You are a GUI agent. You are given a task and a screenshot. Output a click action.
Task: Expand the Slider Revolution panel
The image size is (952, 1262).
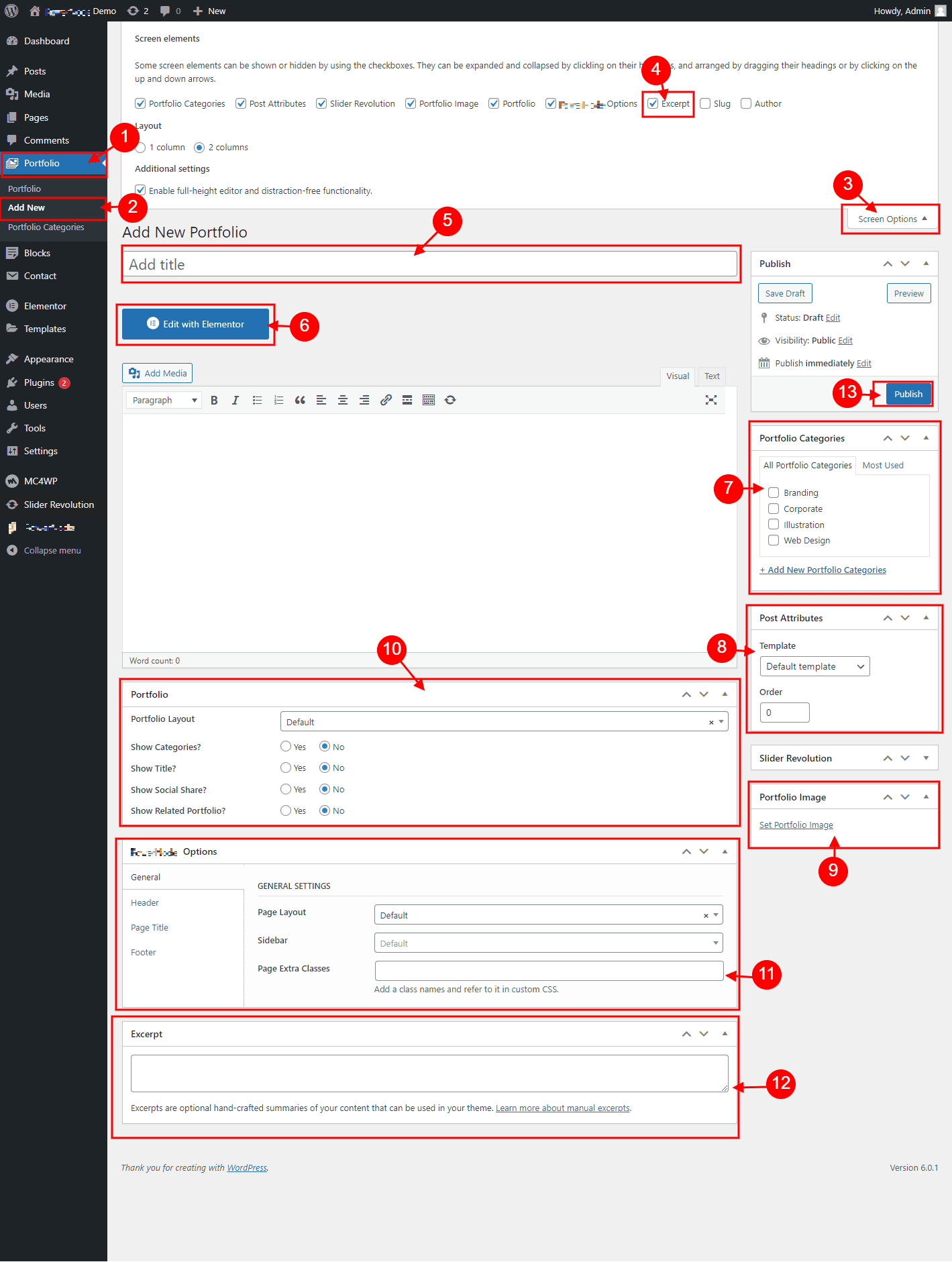coord(926,758)
